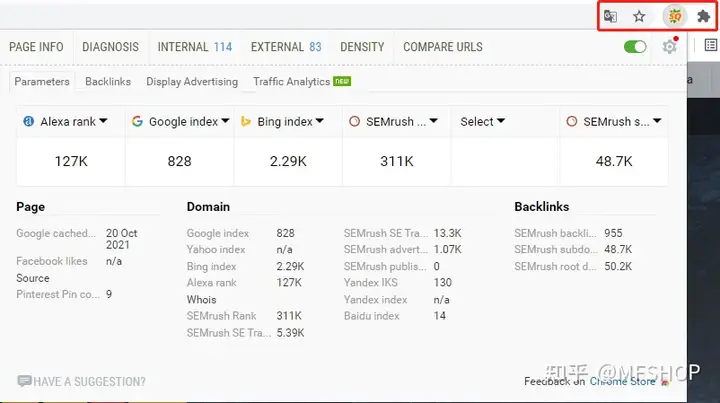Open the Backlinks sub-tab
Viewport: 720px width, 403px height.
pos(108,82)
